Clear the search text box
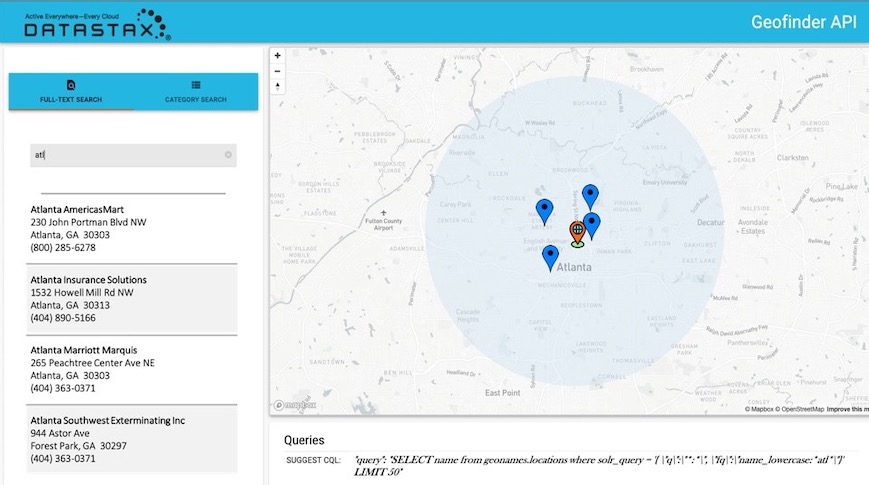Screen dimensions: 869x485 [x=228, y=155]
